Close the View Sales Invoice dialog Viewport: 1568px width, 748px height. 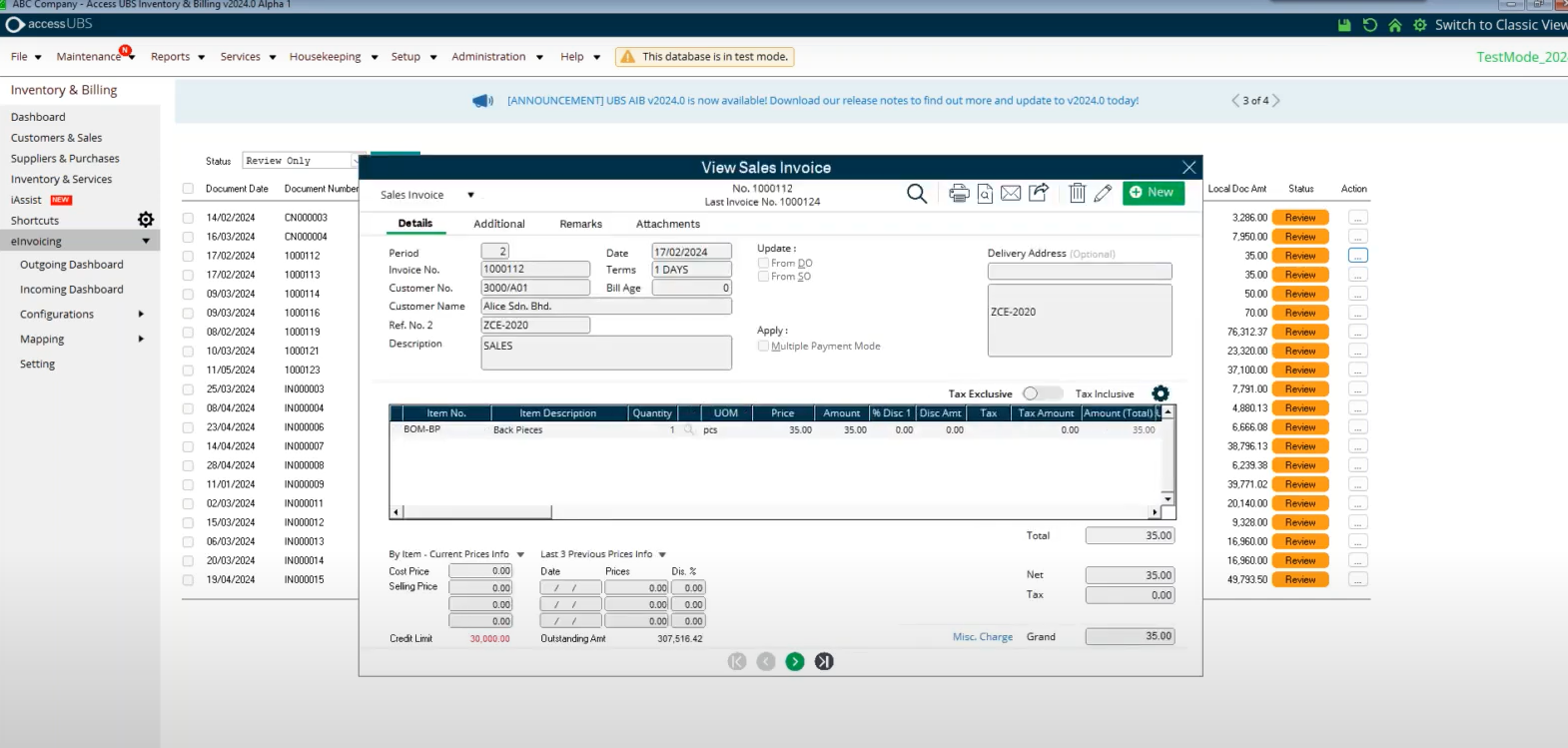pos(1188,168)
